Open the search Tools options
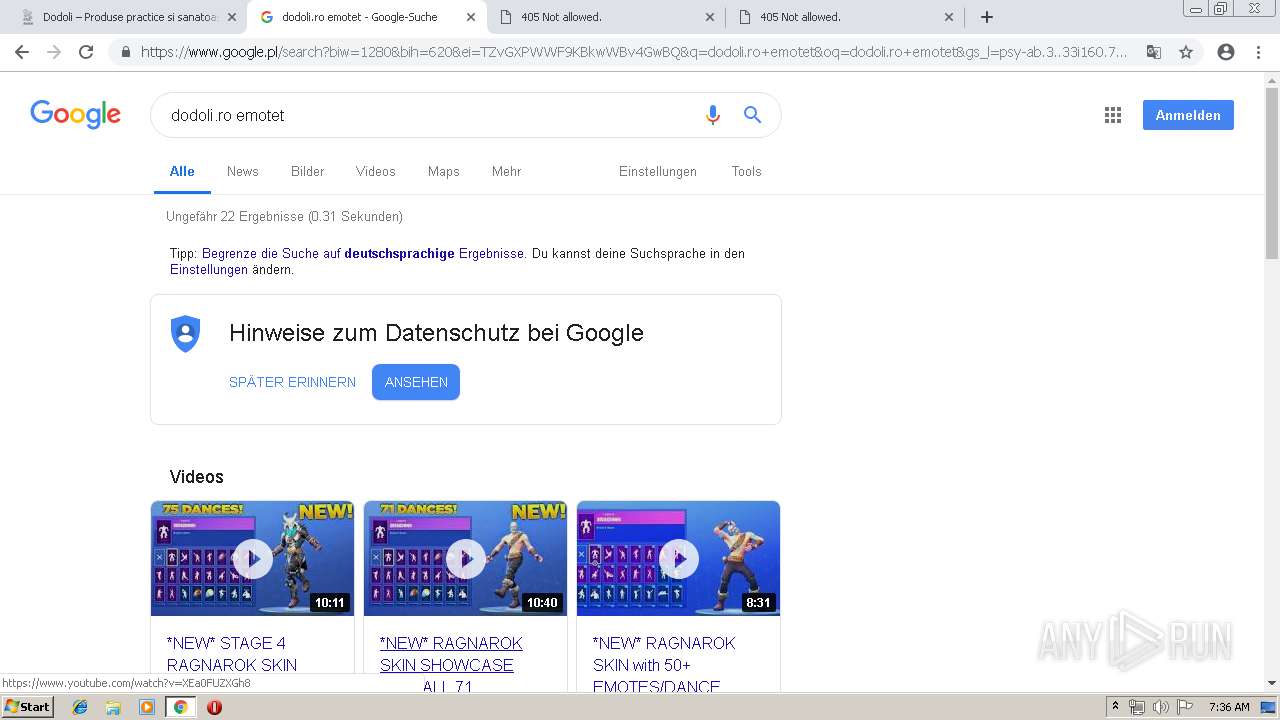The image size is (1280, 720). 747,171
